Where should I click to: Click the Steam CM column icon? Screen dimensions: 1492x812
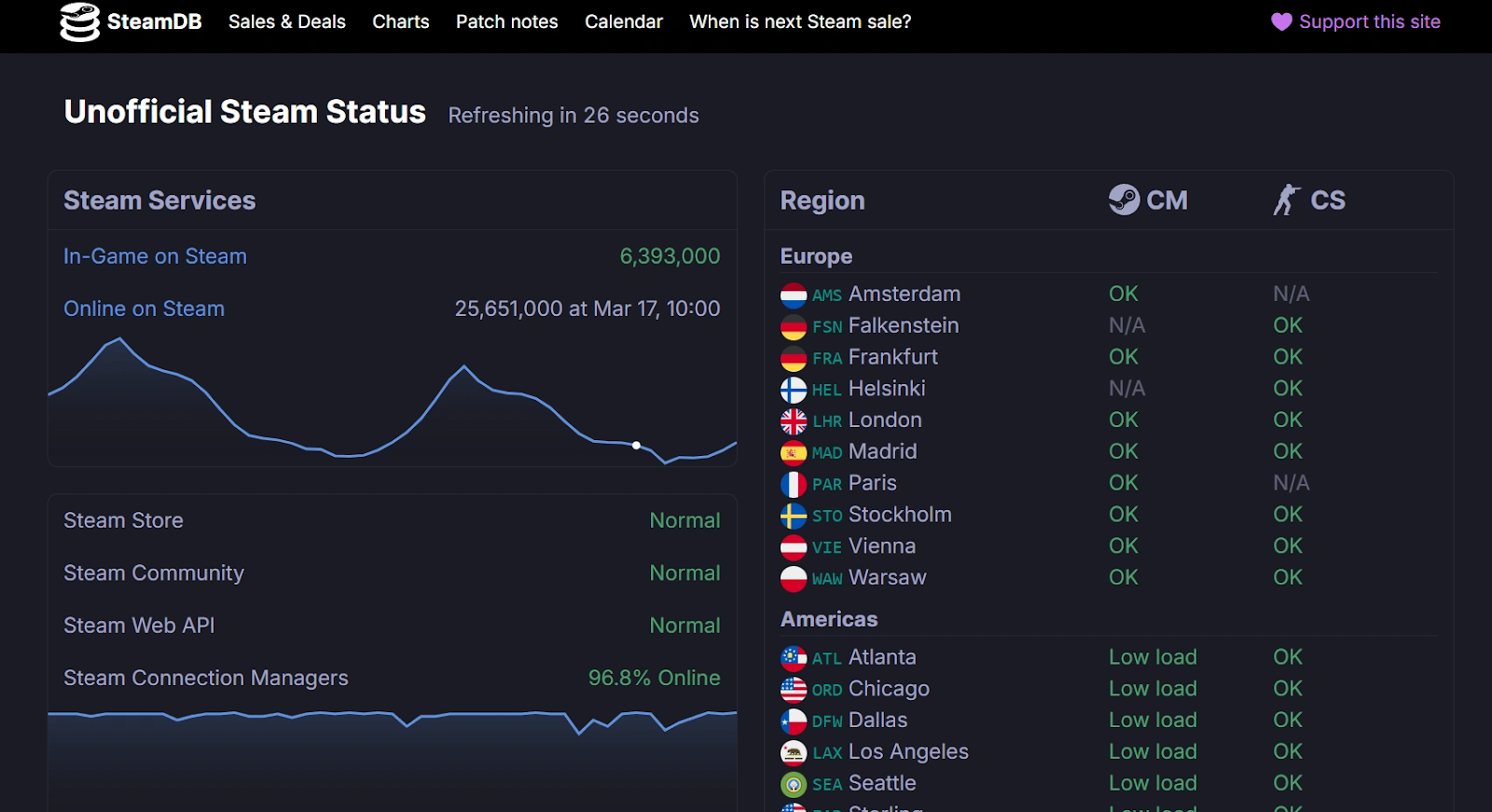point(1124,200)
